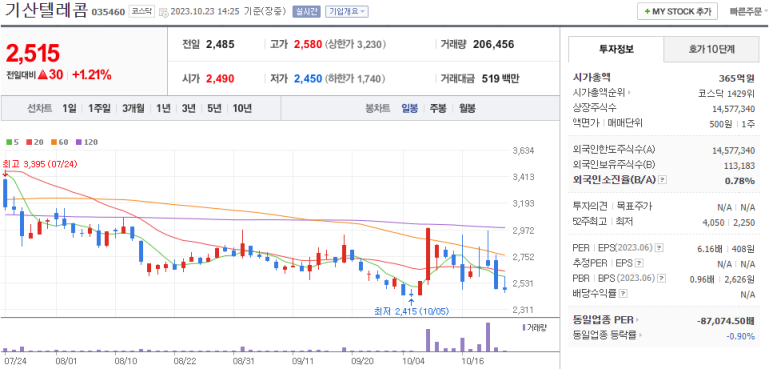Click the -87,074.50배 sector PER value
The height and width of the screenshot is (369, 773).
point(726,321)
